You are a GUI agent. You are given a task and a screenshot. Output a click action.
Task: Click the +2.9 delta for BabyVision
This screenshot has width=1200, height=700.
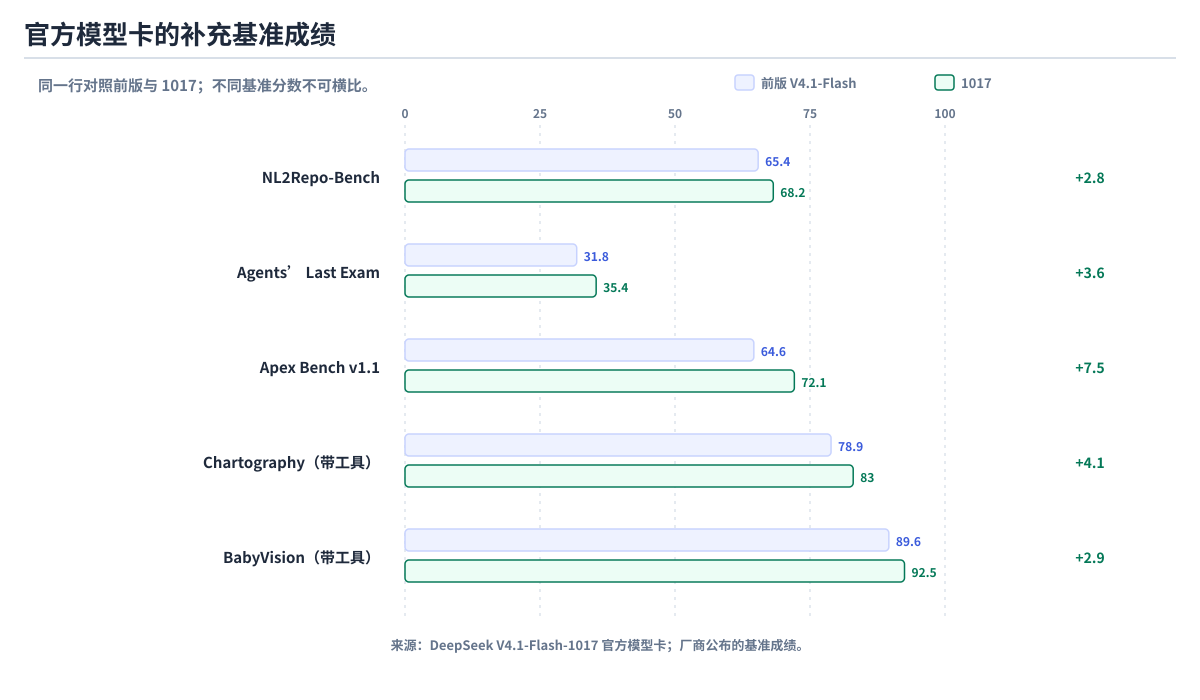(1089, 558)
